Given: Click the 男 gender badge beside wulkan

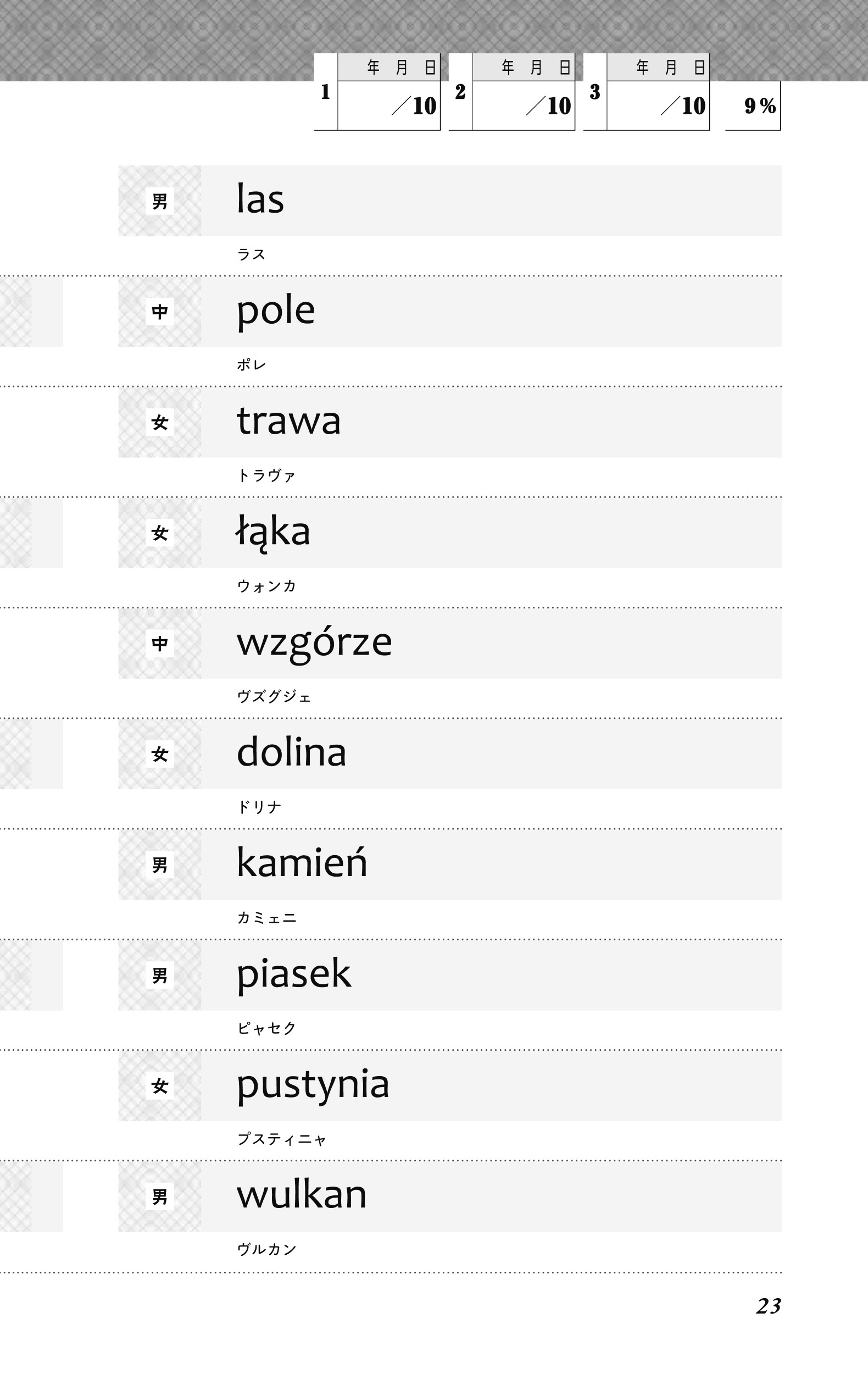Looking at the screenshot, I should (x=160, y=1196).
